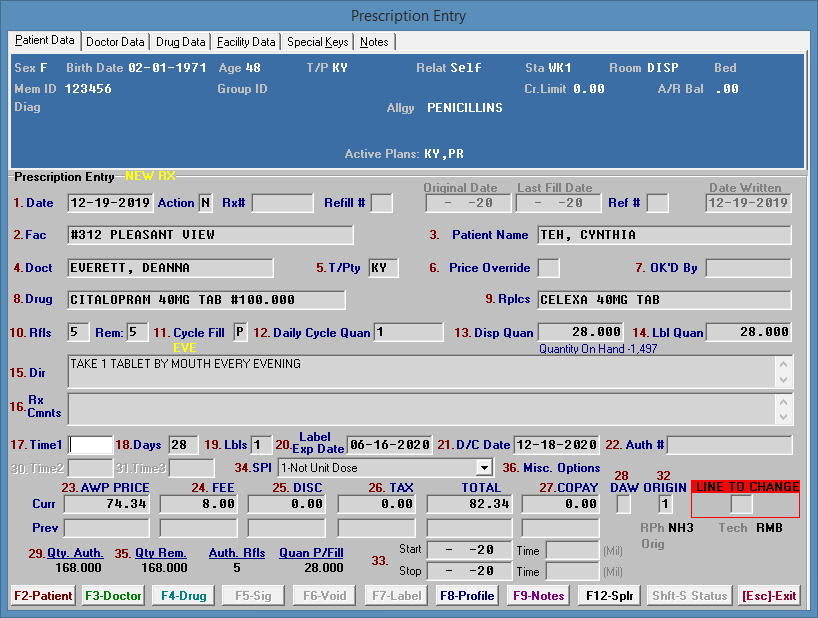Screen dimensions: 818x618
Task: Click the Line To Change entry box
Action: point(741,505)
